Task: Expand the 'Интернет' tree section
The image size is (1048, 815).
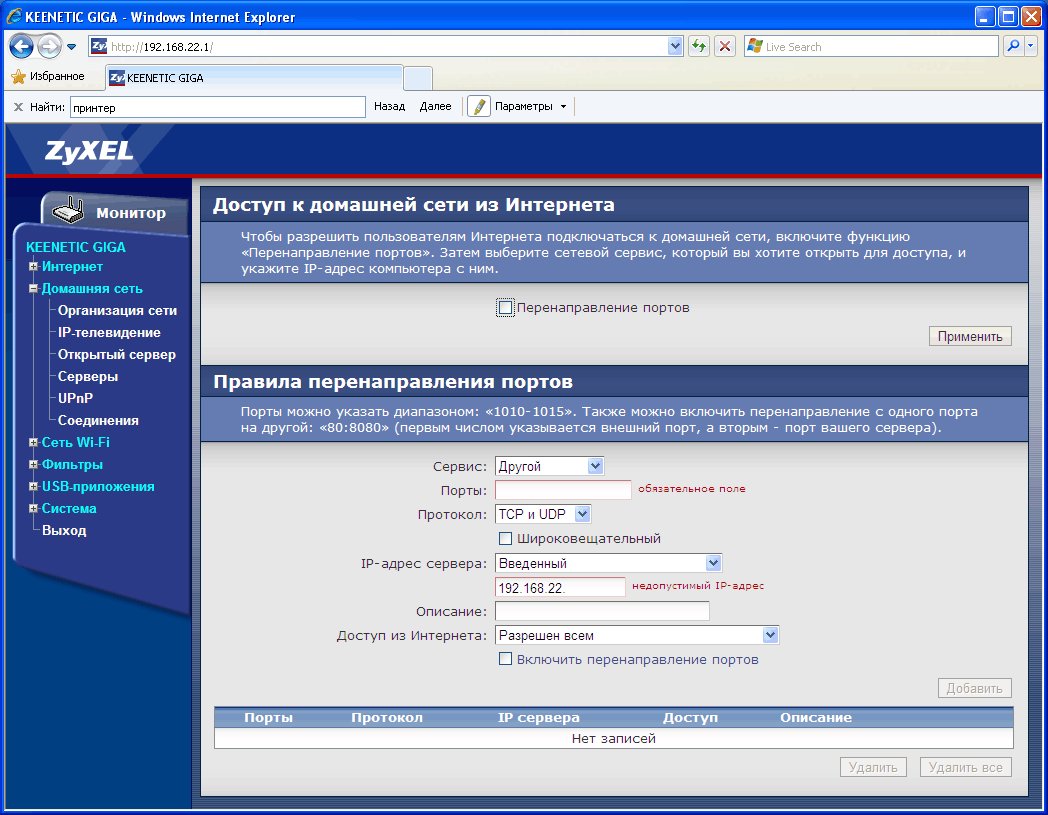Action: (x=33, y=266)
